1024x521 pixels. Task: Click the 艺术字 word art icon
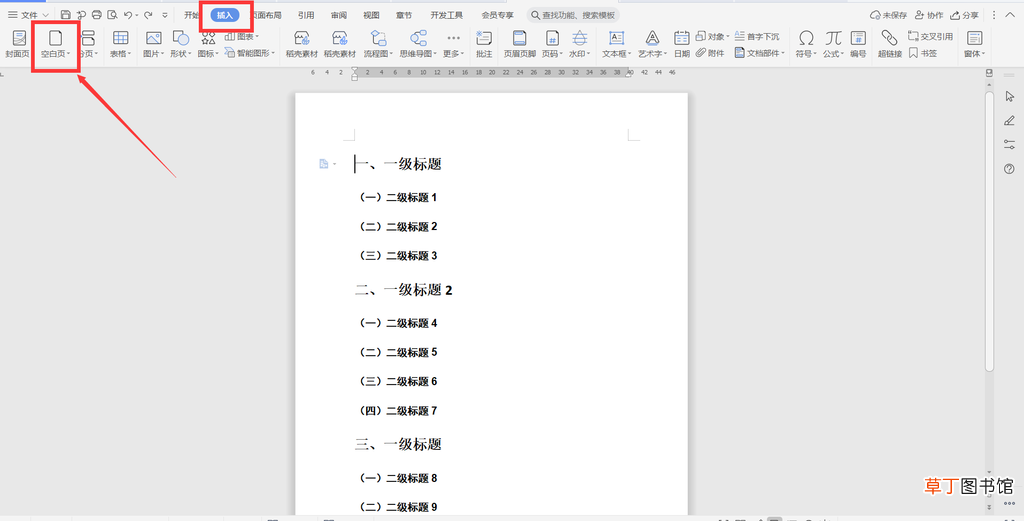(652, 38)
